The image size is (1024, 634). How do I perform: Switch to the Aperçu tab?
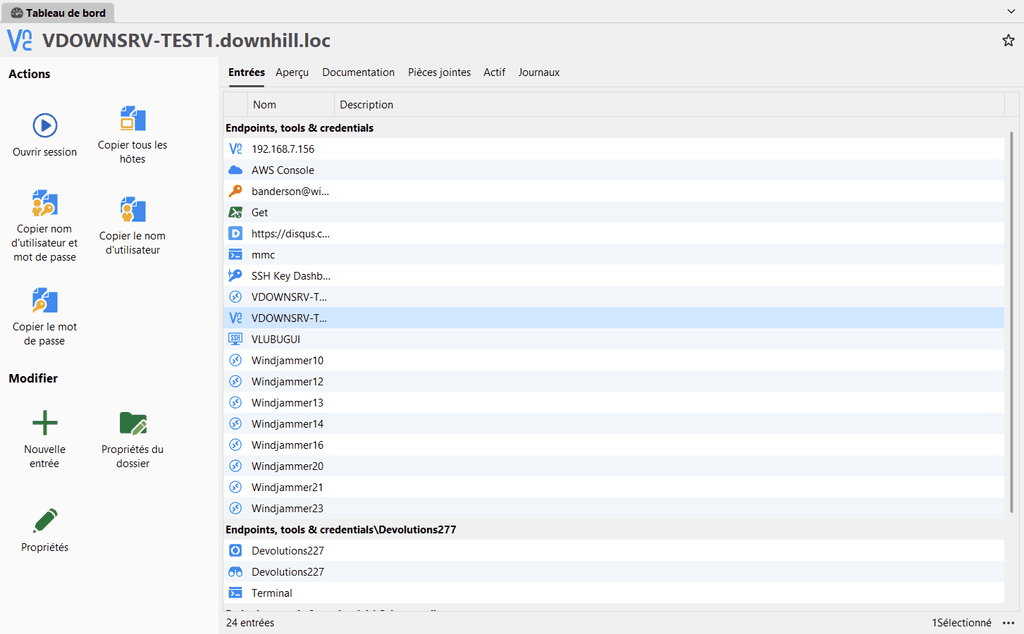click(292, 73)
